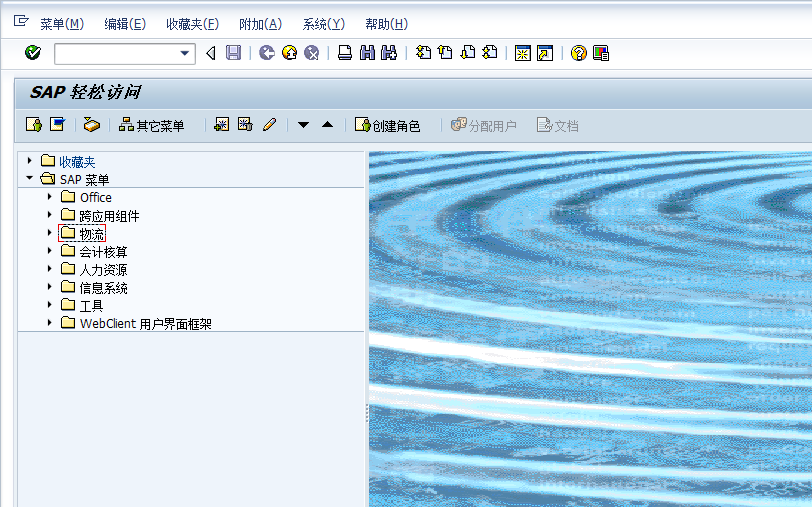Viewport: 812px width, 507px height.
Task: Click the 其它菜单 button
Action: 151,125
